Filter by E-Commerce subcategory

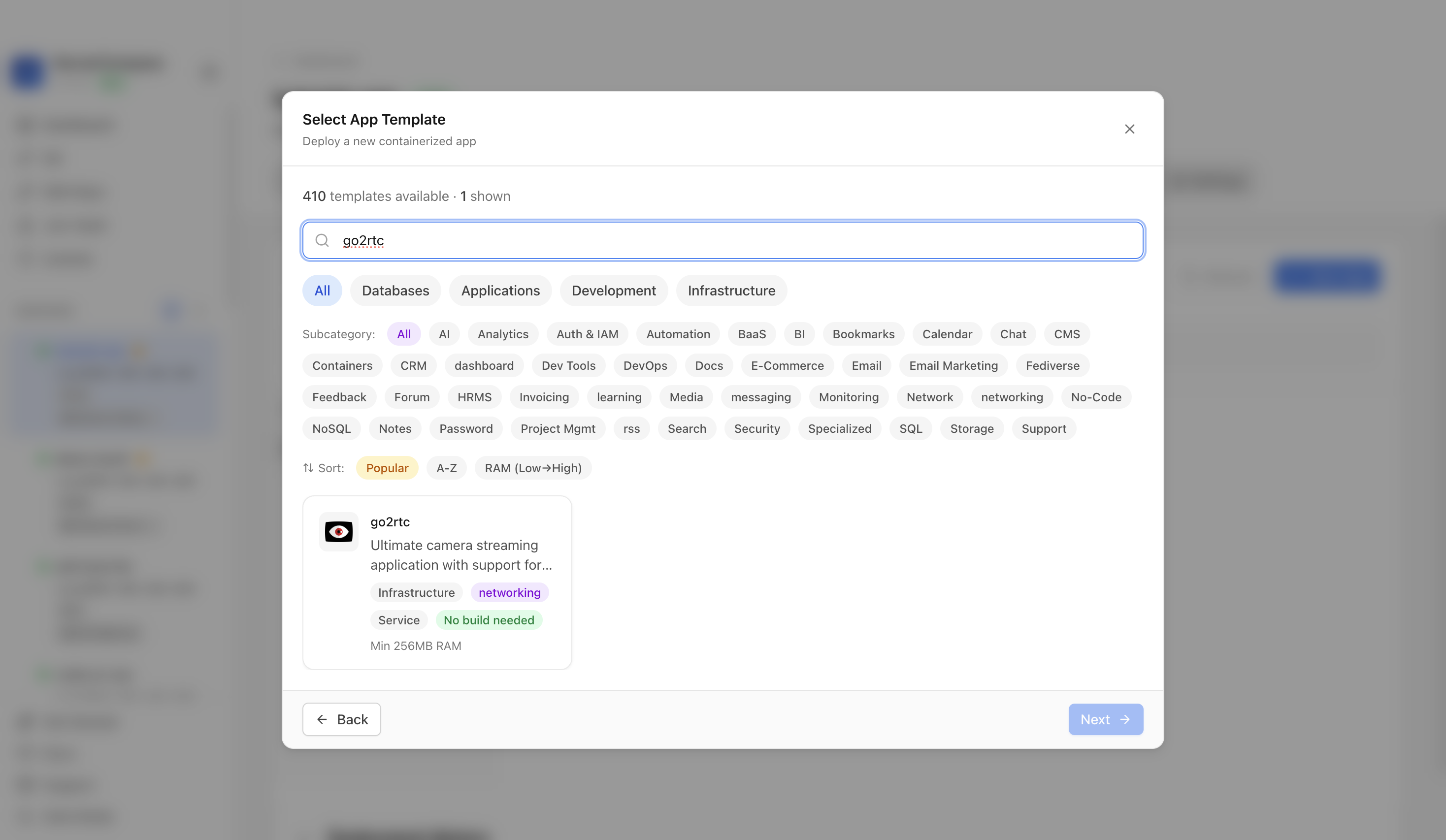coord(787,365)
